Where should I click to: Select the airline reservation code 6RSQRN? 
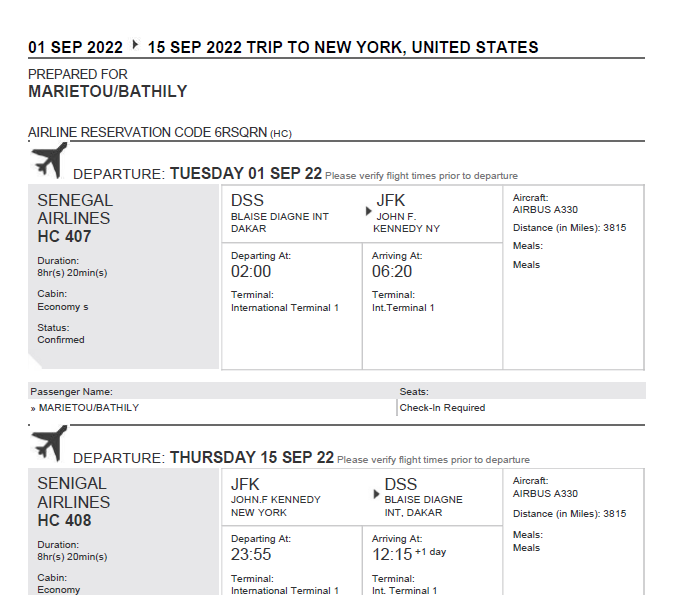point(241,132)
